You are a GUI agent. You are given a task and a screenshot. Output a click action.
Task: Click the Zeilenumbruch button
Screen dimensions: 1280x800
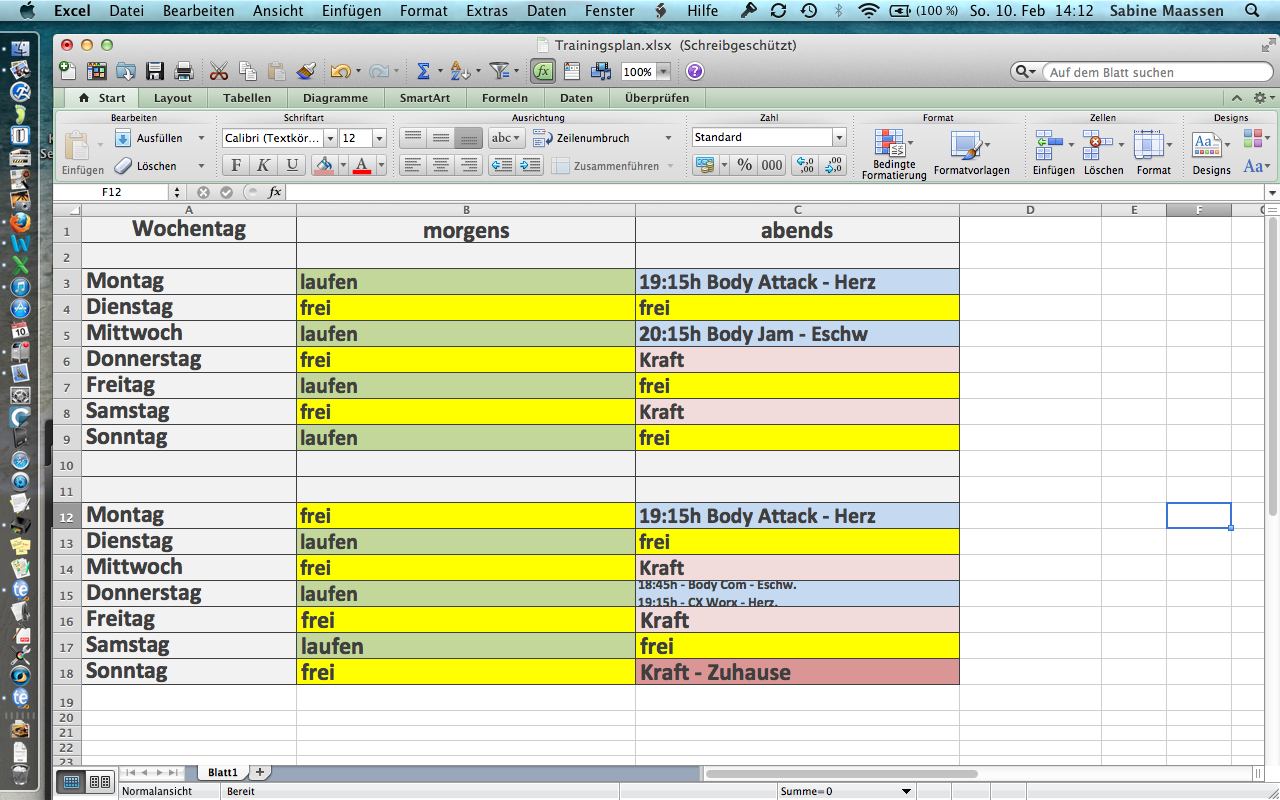click(x=592, y=138)
